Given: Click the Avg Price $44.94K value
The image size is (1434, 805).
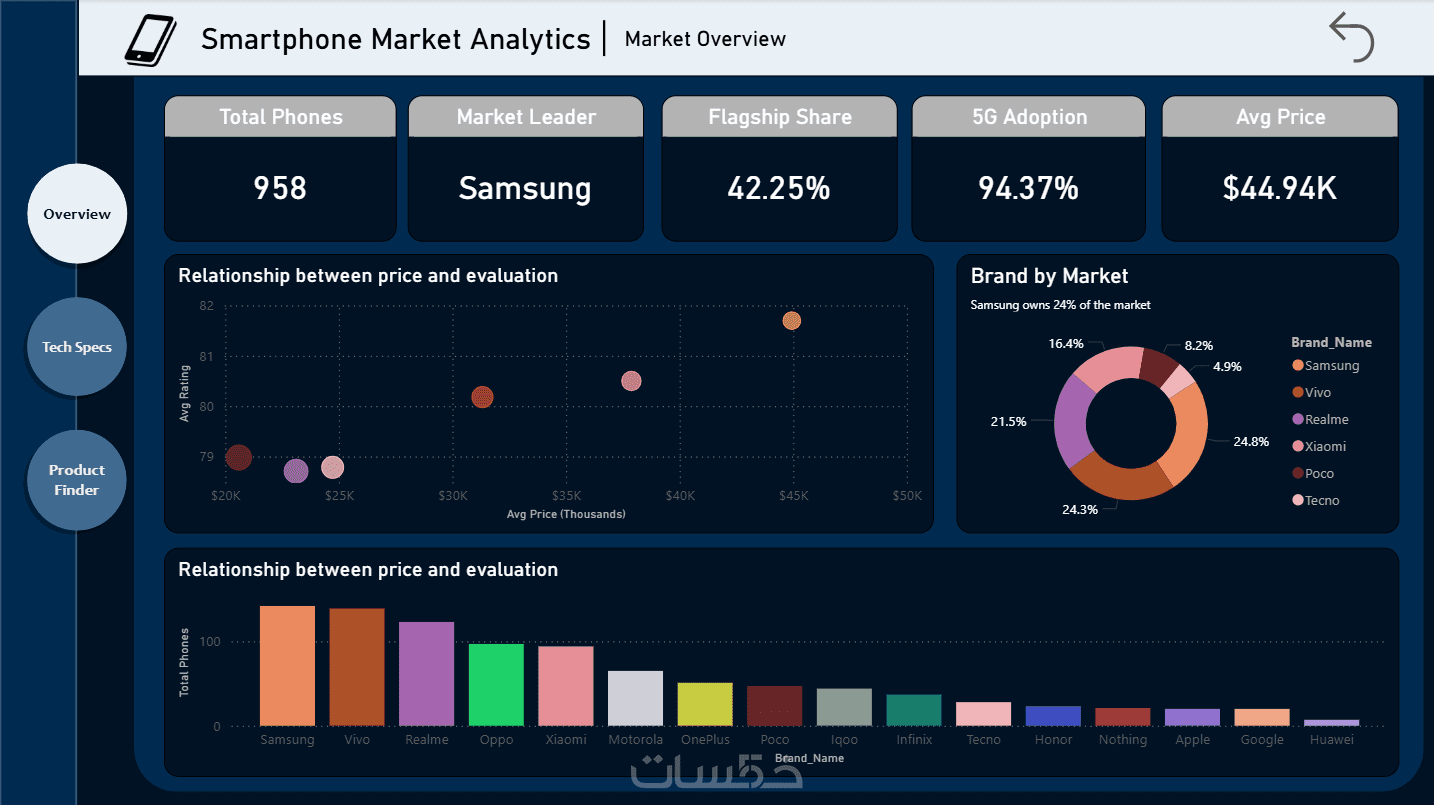Looking at the screenshot, I should 1280,188.
